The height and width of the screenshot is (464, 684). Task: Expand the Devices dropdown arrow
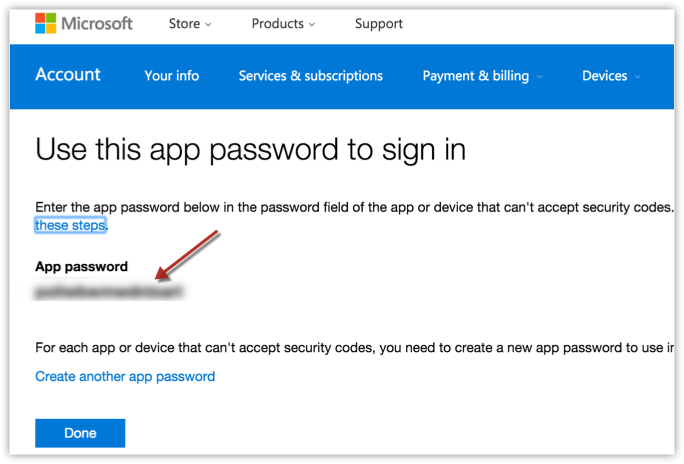(637, 77)
